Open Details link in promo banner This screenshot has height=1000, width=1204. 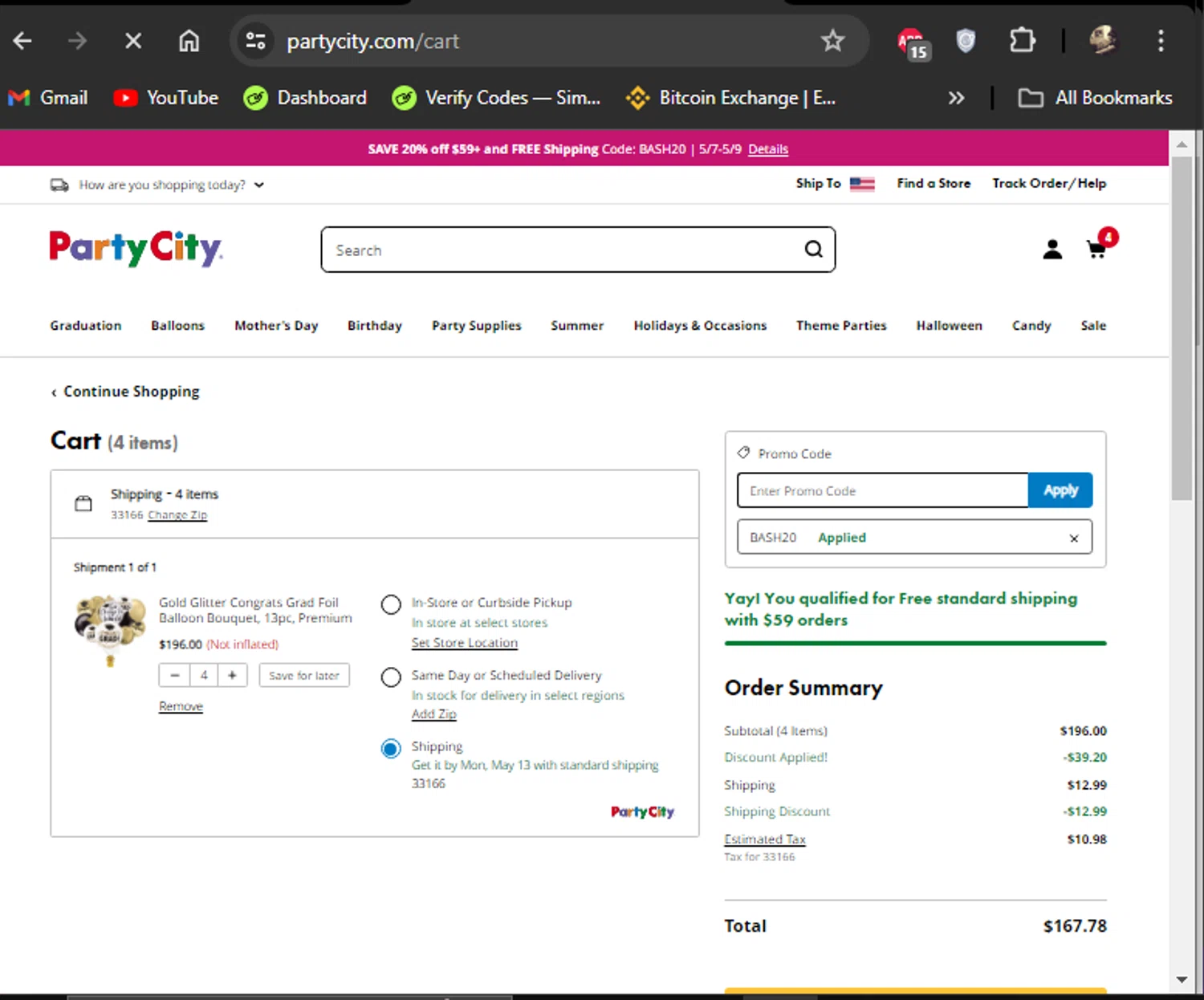(768, 149)
